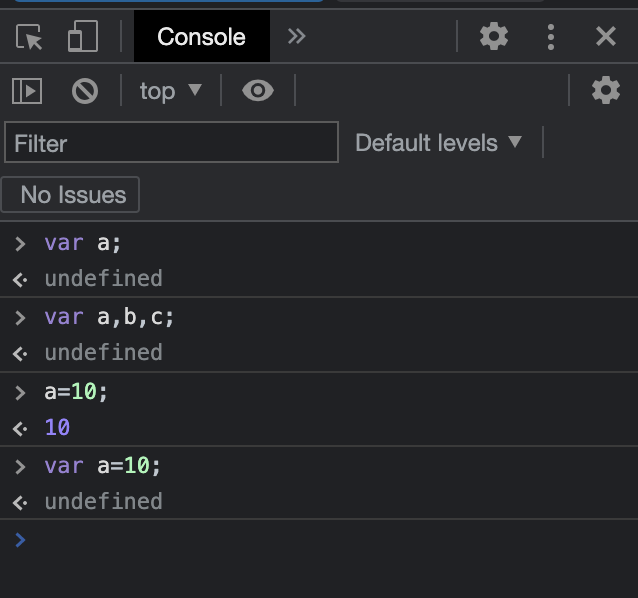
Task: Toggle the device toolbar icon
Action: click(x=81, y=38)
